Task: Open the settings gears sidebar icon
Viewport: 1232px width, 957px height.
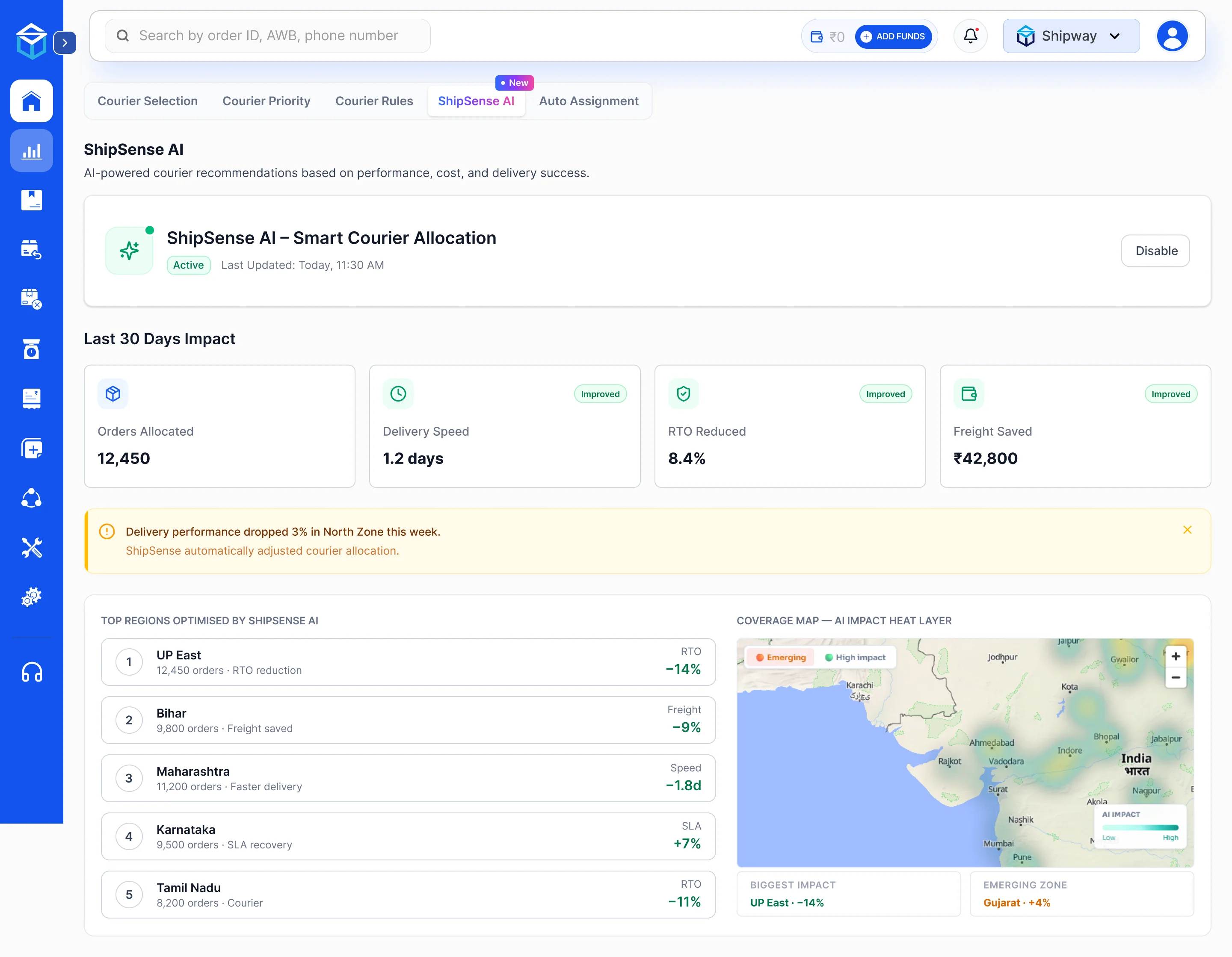Action: (32, 597)
